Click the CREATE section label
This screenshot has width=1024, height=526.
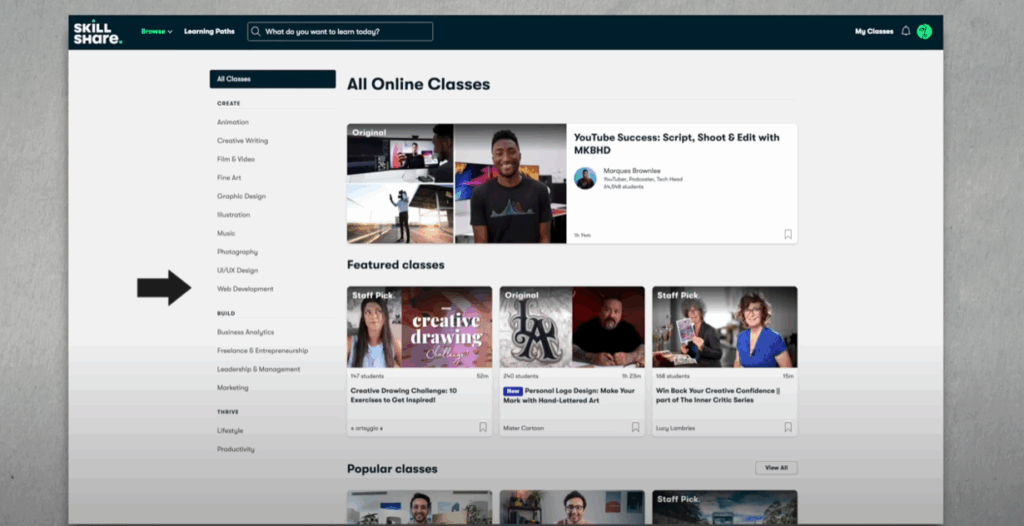click(x=229, y=103)
